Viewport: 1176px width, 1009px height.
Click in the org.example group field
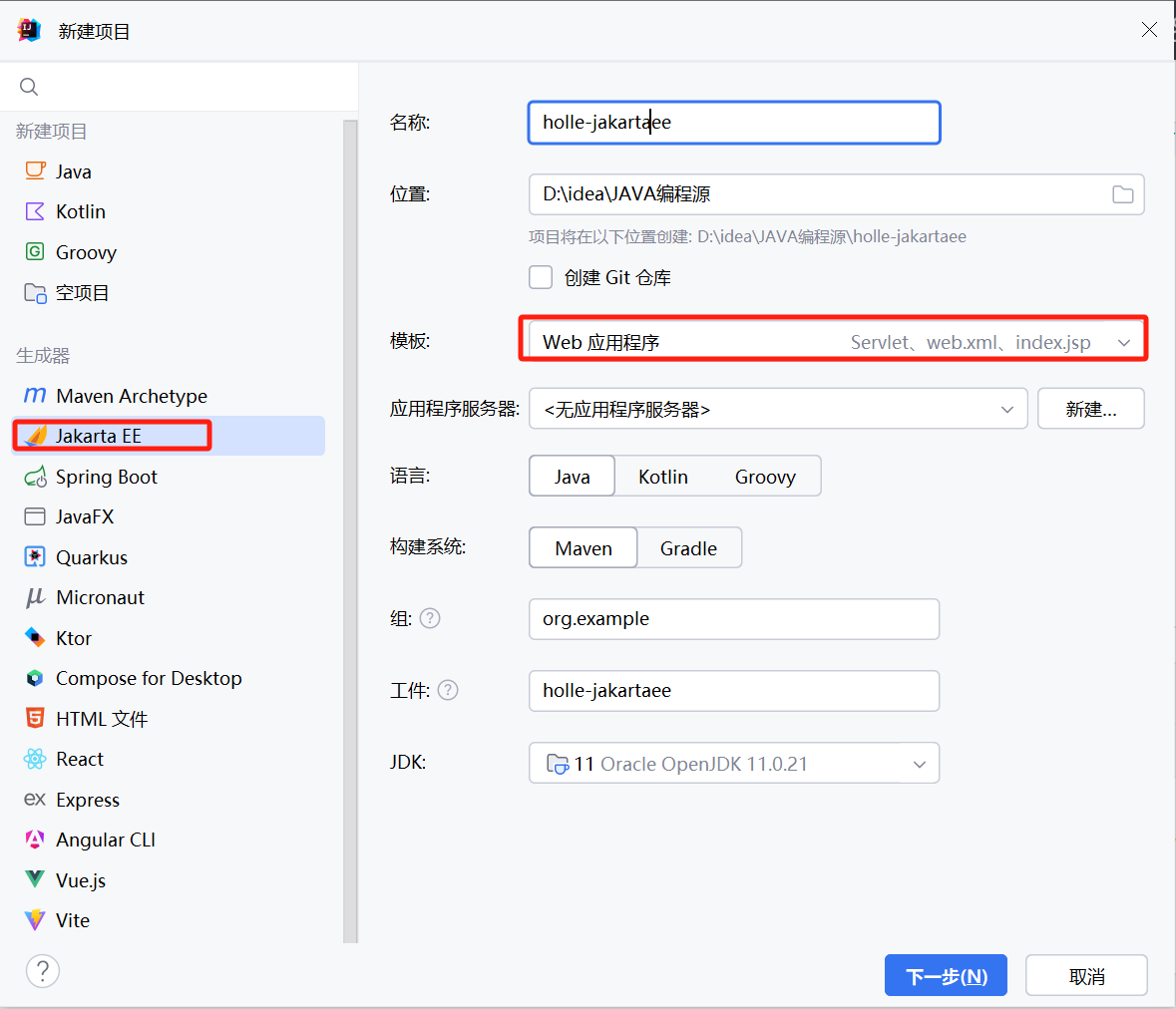click(x=733, y=619)
